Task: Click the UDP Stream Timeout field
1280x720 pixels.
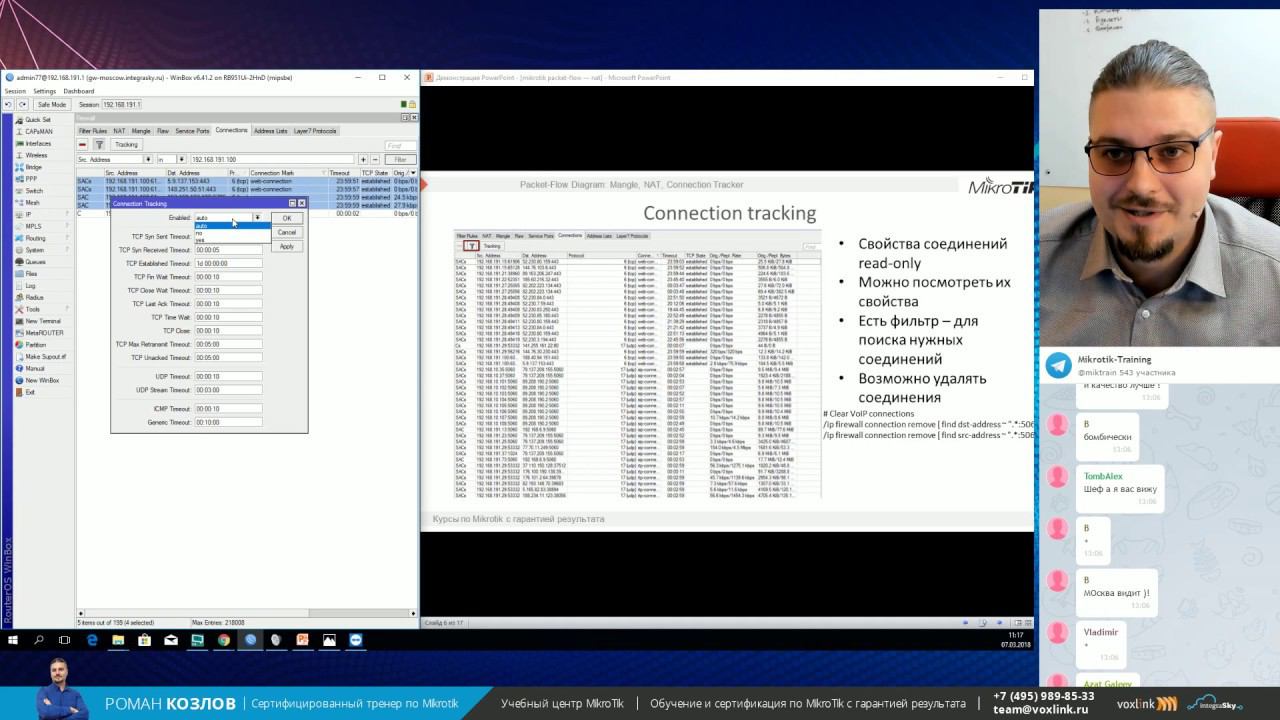Action: (x=228, y=390)
